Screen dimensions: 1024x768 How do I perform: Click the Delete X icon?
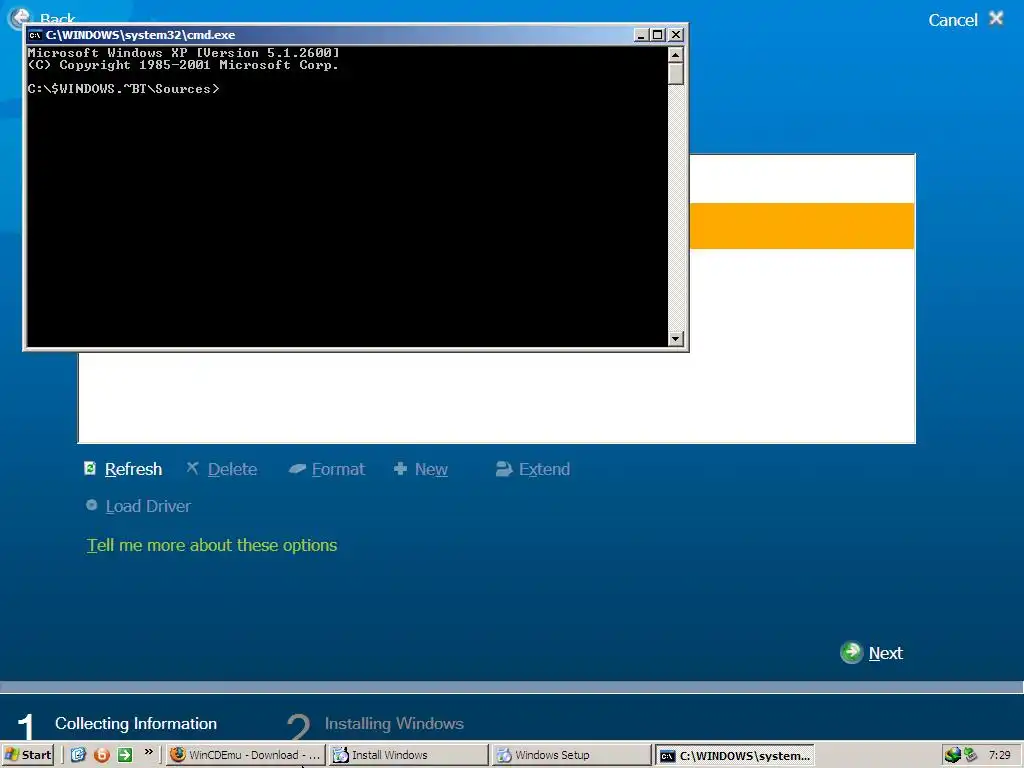[x=192, y=468]
